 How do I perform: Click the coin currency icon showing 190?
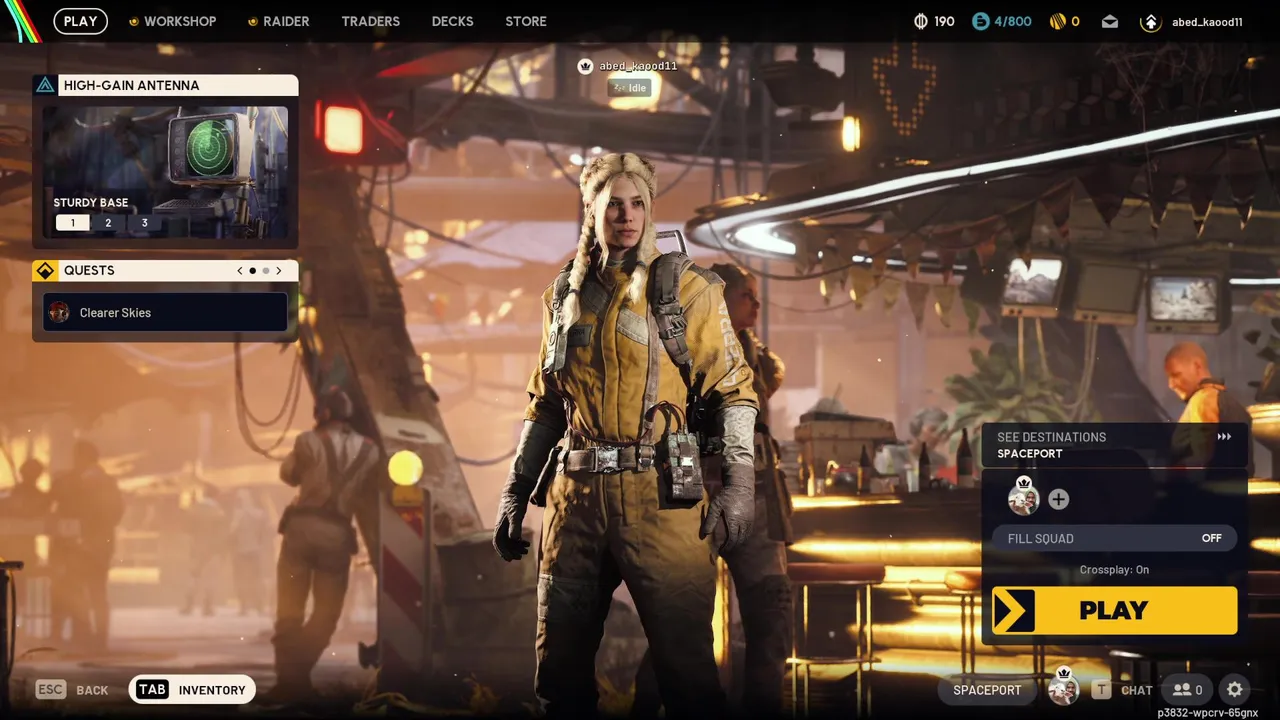(x=921, y=21)
